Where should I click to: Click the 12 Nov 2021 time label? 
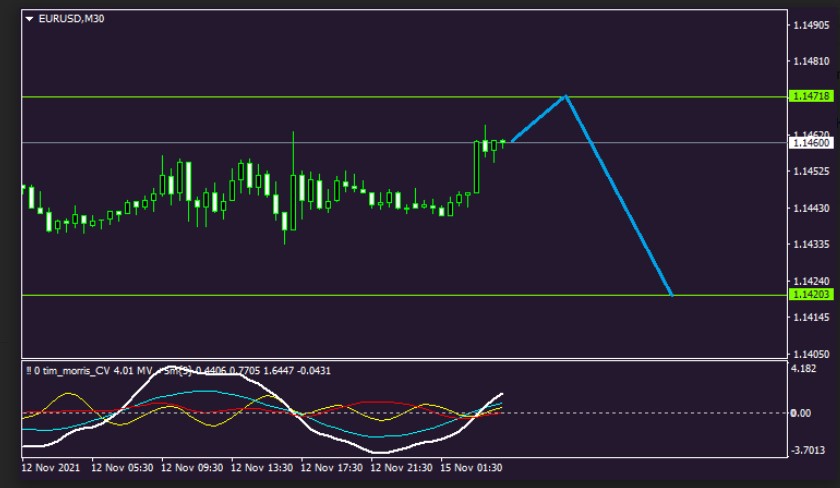click(x=50, y=467)
